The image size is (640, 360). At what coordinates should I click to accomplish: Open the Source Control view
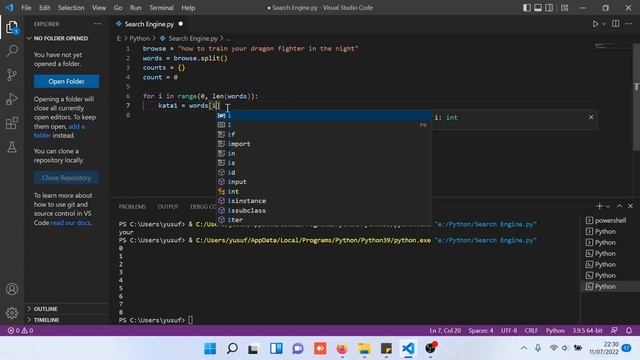click(12, 75)
